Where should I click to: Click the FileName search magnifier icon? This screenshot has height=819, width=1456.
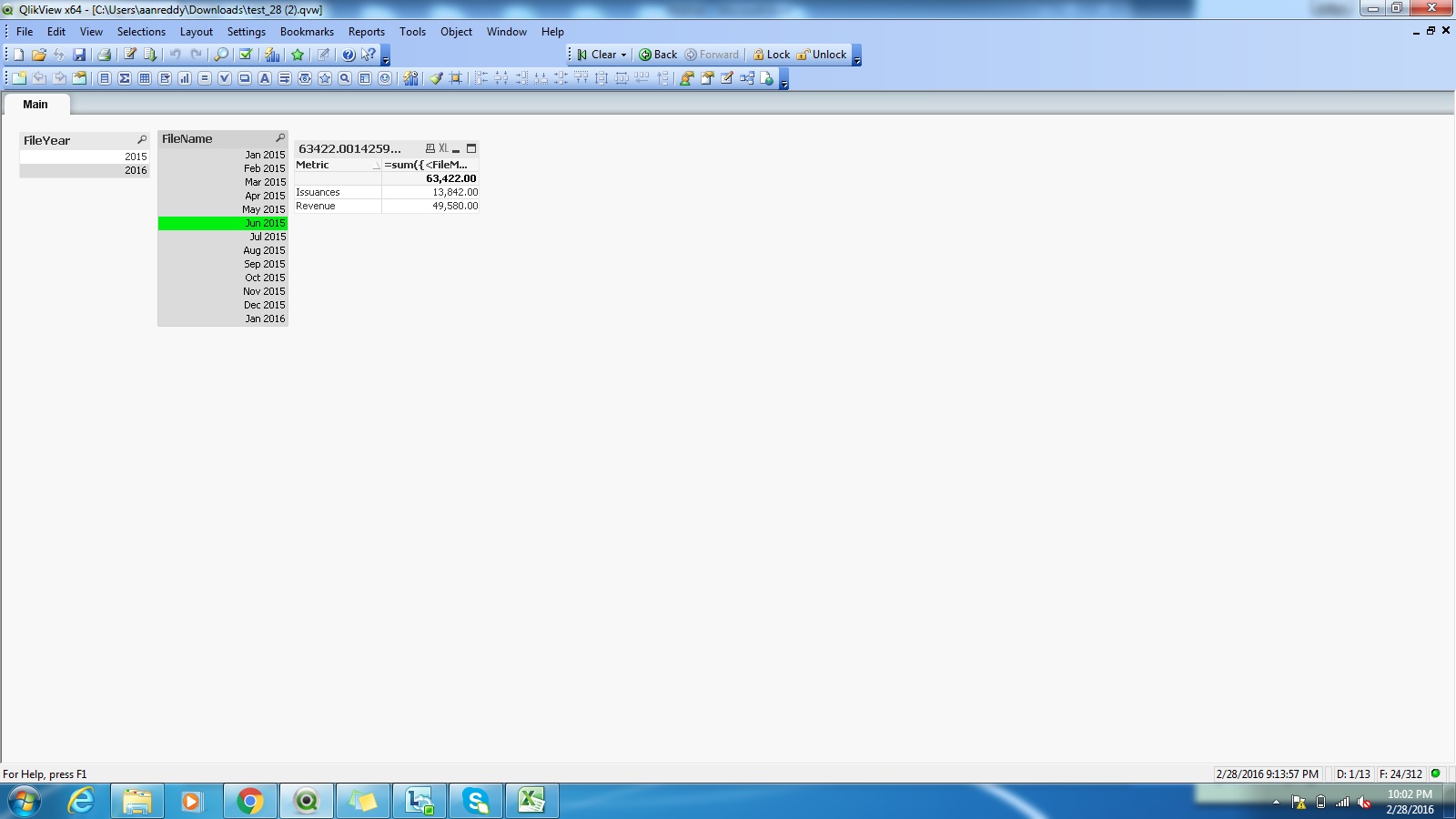click(280, 138)
